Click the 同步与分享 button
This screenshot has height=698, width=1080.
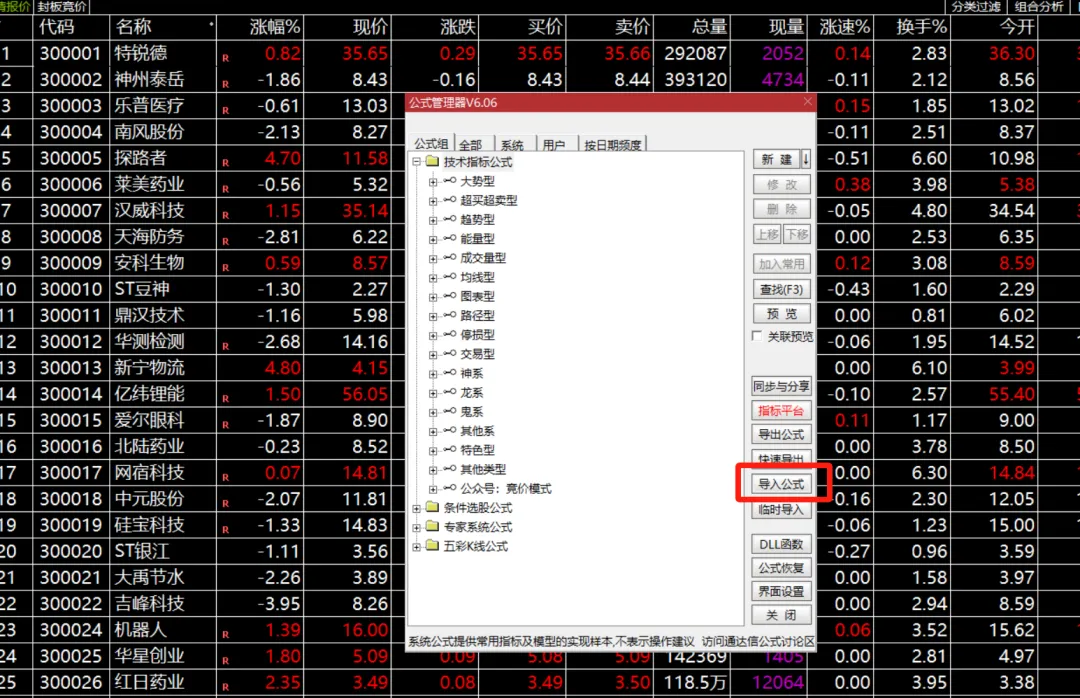click(781, 387)
